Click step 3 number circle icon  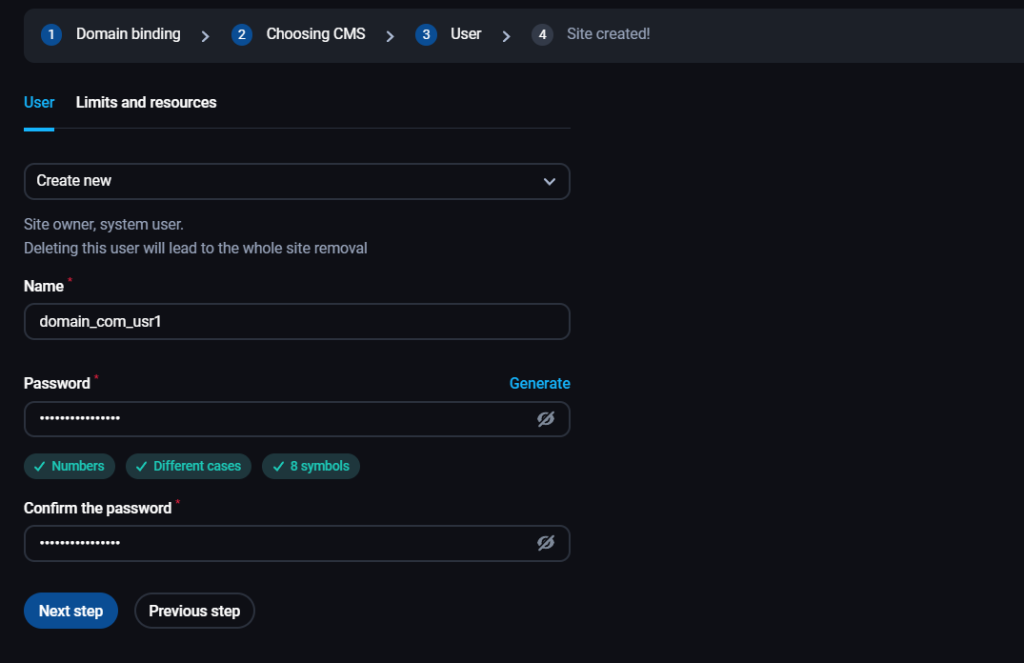pyautogui.click(x=426, y=35)
